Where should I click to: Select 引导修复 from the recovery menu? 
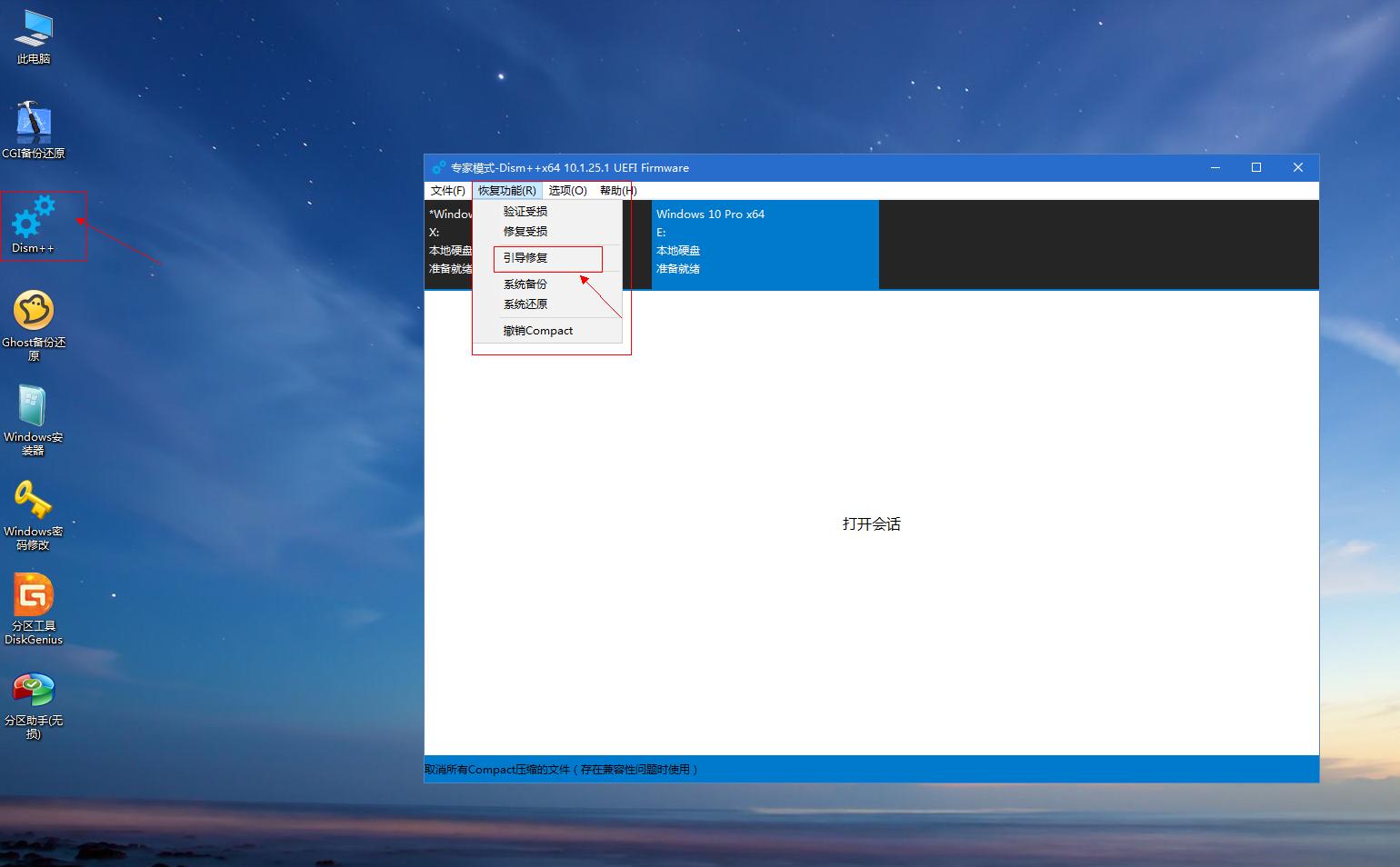pyautogui.click(x=525, y=258)
